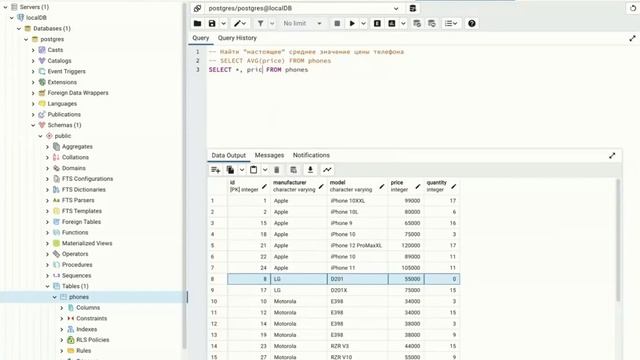Switch to the Query tab
Screen dimensions: 640x360
click(200, 38)
